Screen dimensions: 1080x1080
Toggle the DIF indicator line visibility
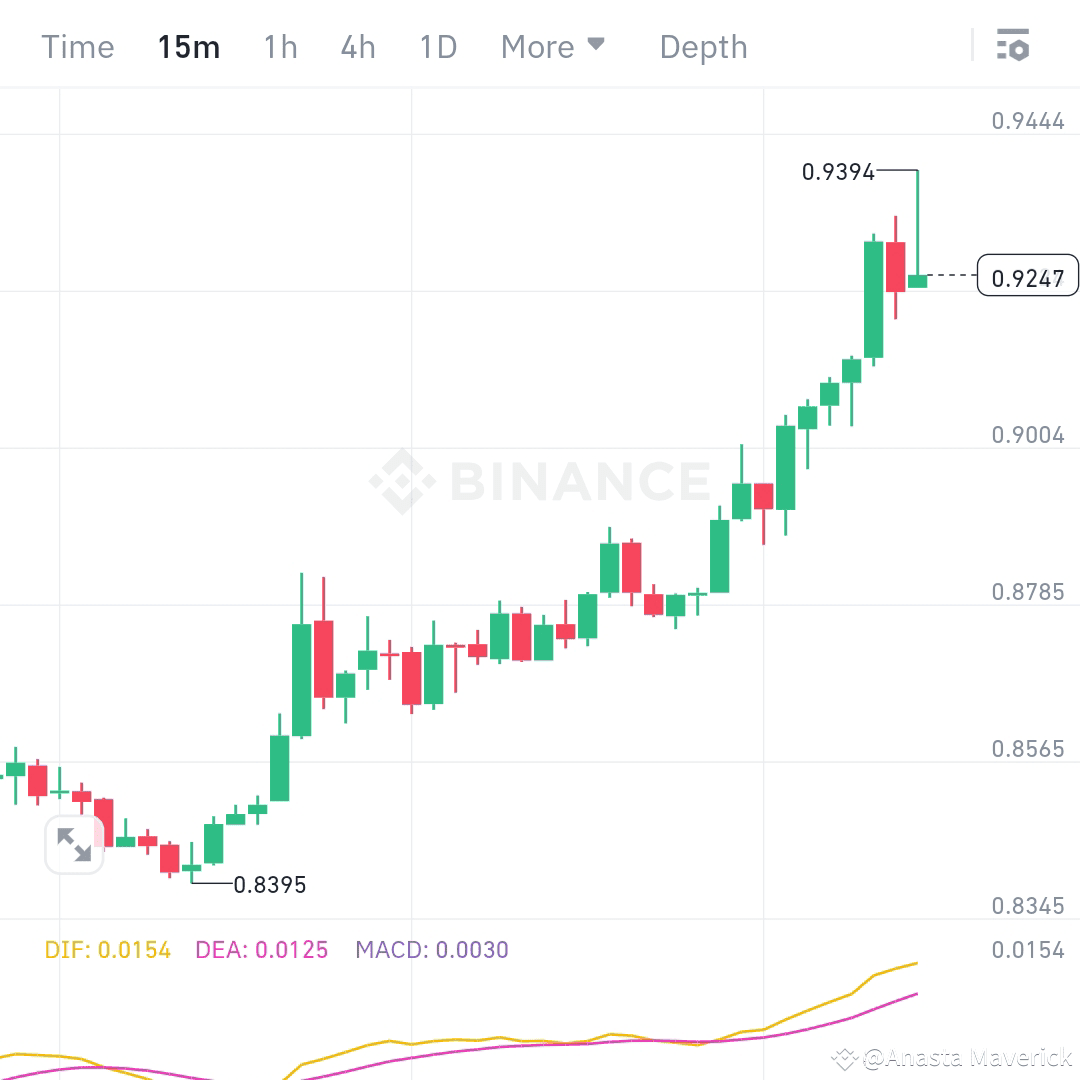106,950
